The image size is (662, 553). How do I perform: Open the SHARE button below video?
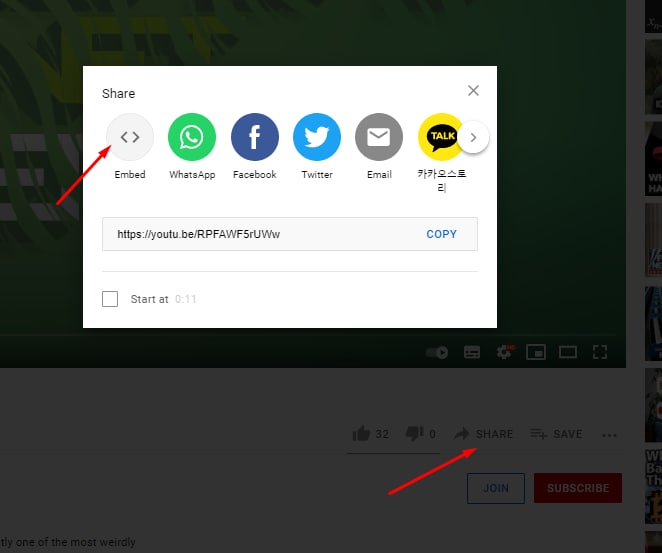(x=483, y=434)
